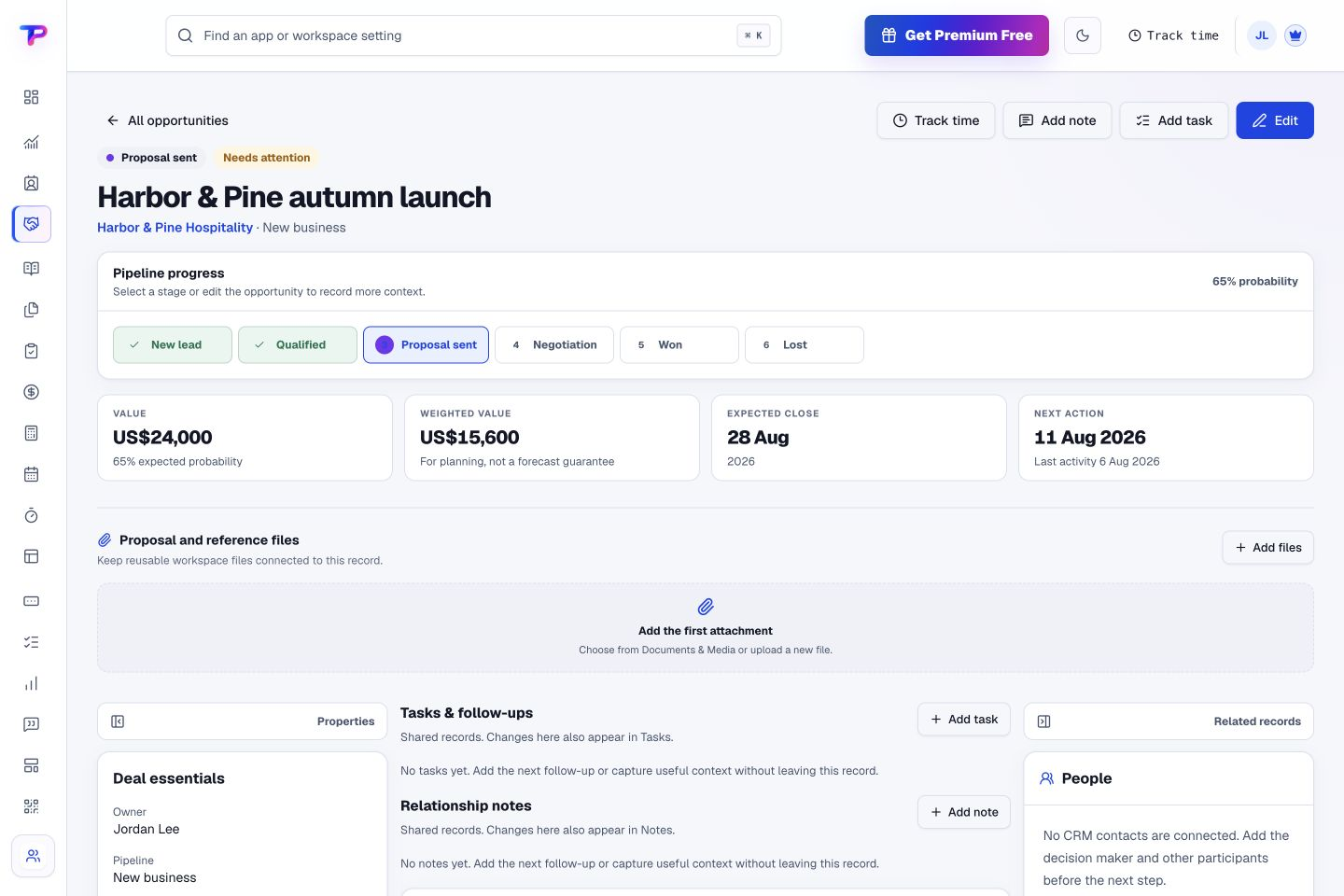Select the Won pipeline stage
The width and height of the screenshot is (1344, 896).
point(679,344)
